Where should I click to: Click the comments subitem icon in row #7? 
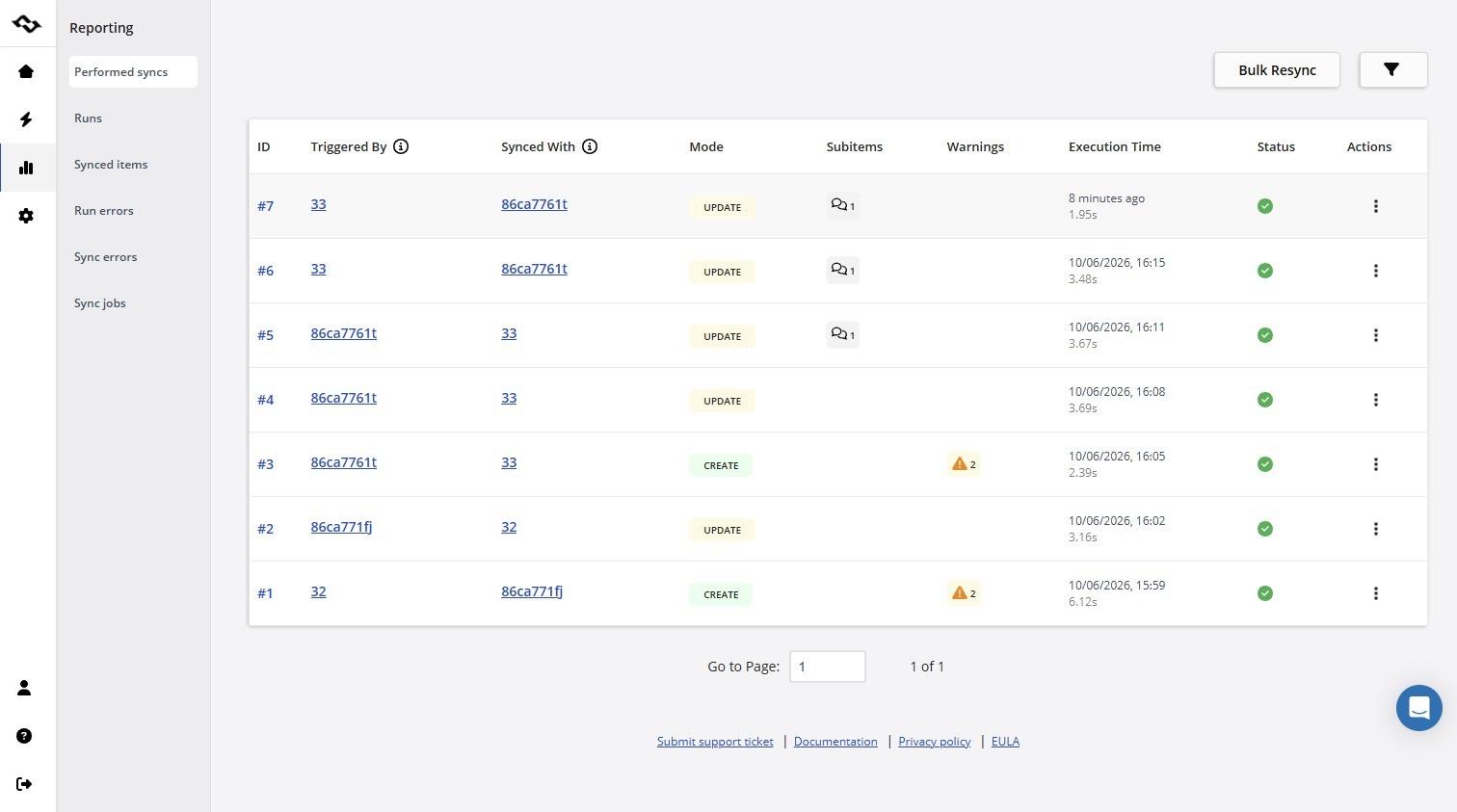[842, 205]
